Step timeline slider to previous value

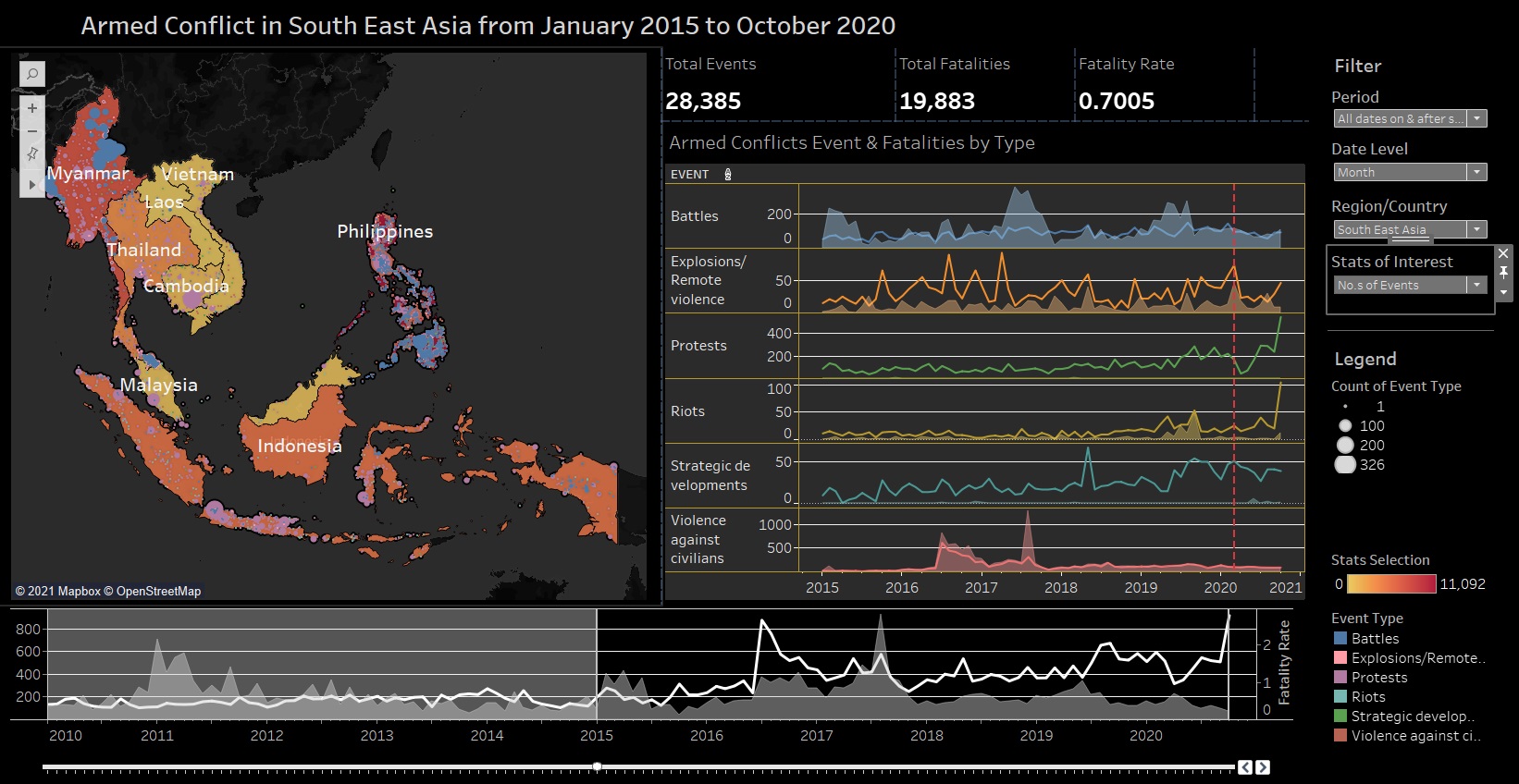(1245, 767)
